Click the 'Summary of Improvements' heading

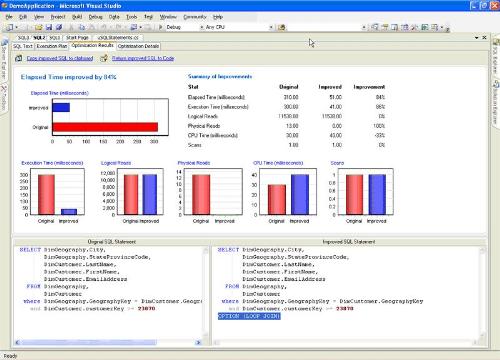220,77
